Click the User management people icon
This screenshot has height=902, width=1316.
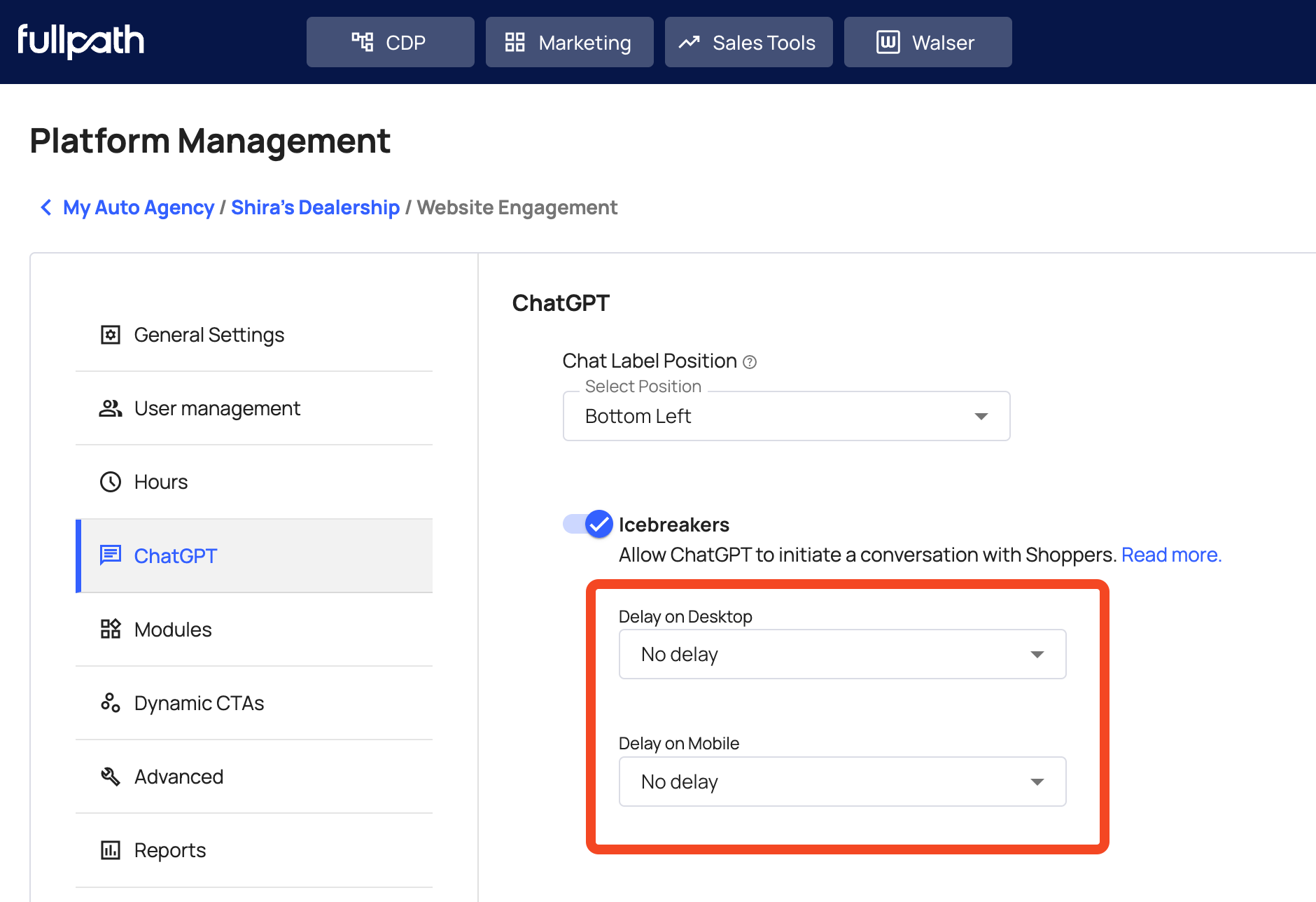click(x=111, y=408)
